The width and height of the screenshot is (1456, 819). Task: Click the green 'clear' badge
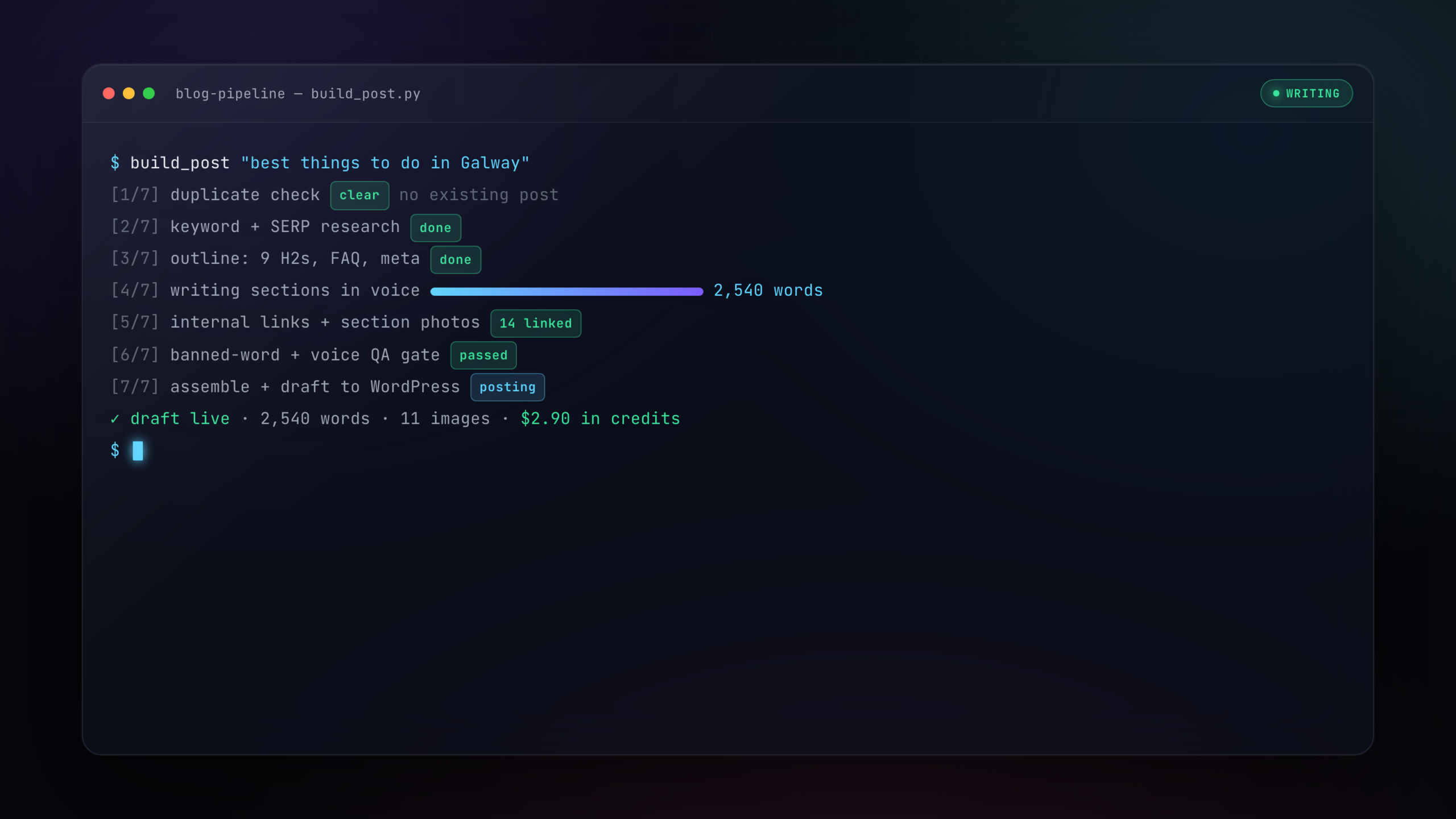(x=359, y=195)
